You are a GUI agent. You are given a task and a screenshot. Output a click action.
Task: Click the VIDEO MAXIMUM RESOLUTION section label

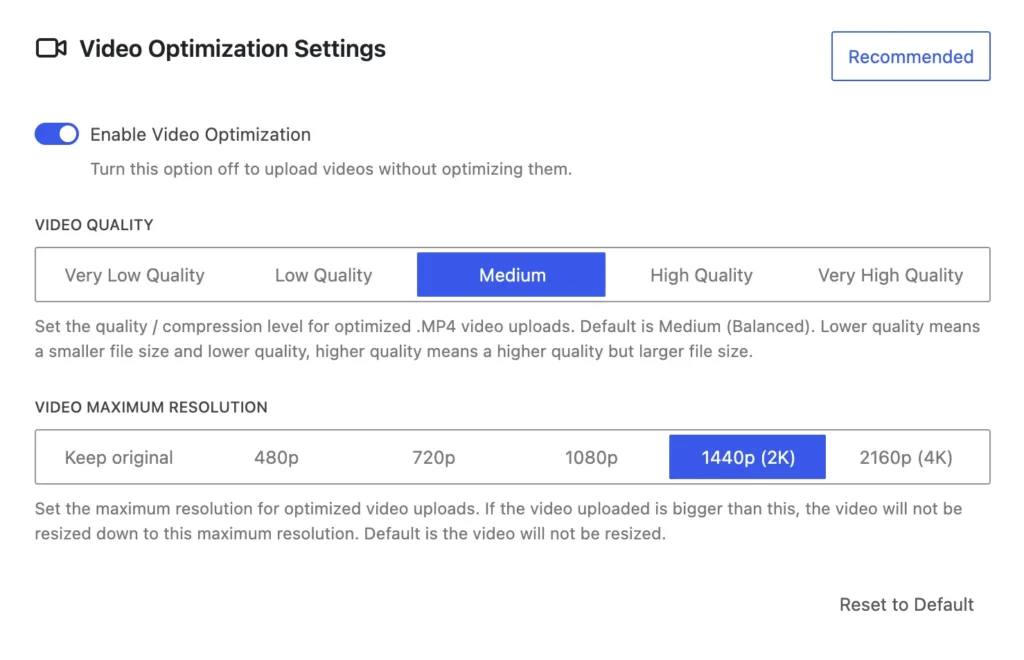[x=151, y=407]
